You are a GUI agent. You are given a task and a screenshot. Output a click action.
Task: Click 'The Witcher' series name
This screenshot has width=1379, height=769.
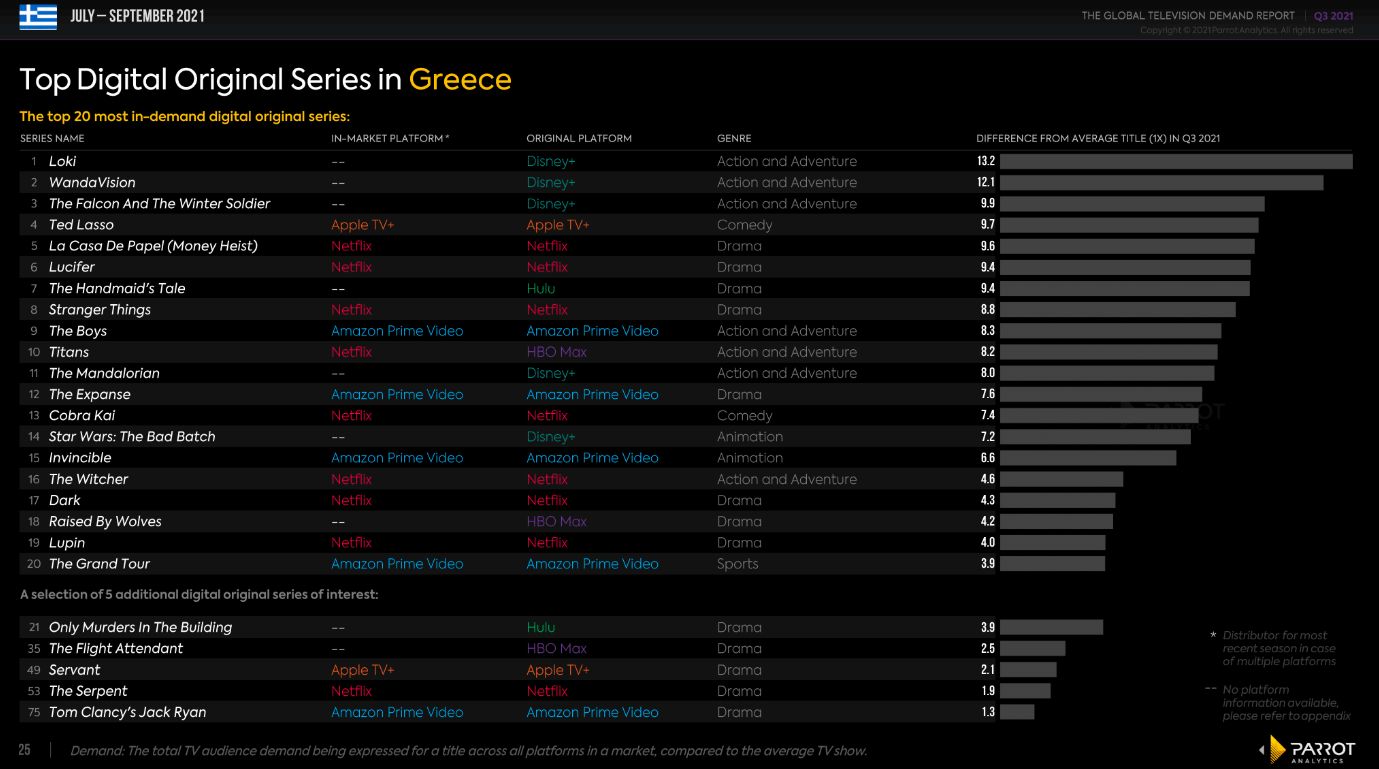(89, 479)
